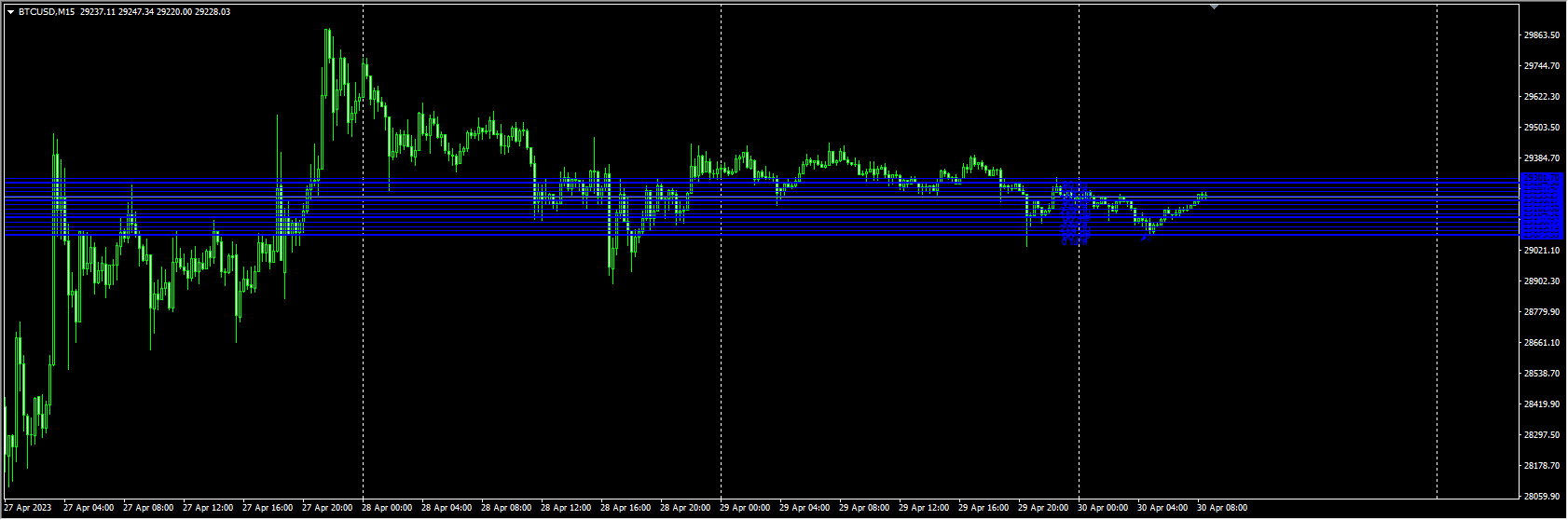Click price label 28178.70 on the scale
The height and width of the screenshot is (520, 1568).
point(1542,466)
